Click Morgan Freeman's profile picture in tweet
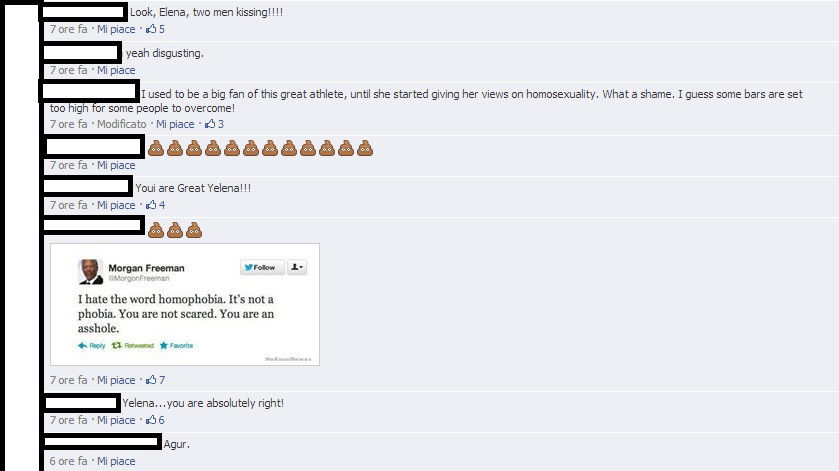This screenshot has width=839, height=471. click(90, 271)
